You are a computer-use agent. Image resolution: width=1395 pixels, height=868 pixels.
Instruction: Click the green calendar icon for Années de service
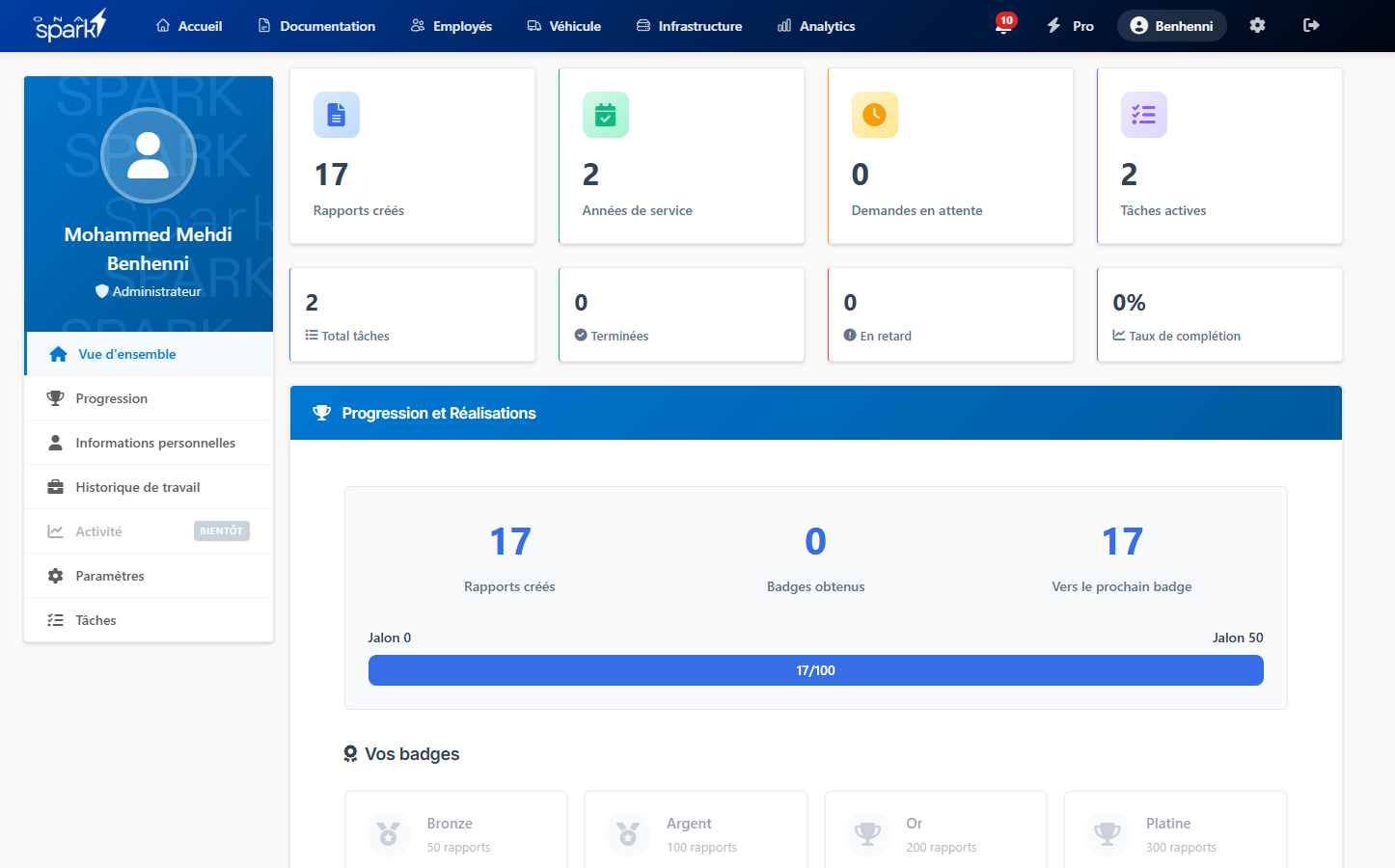pos(606,115)
